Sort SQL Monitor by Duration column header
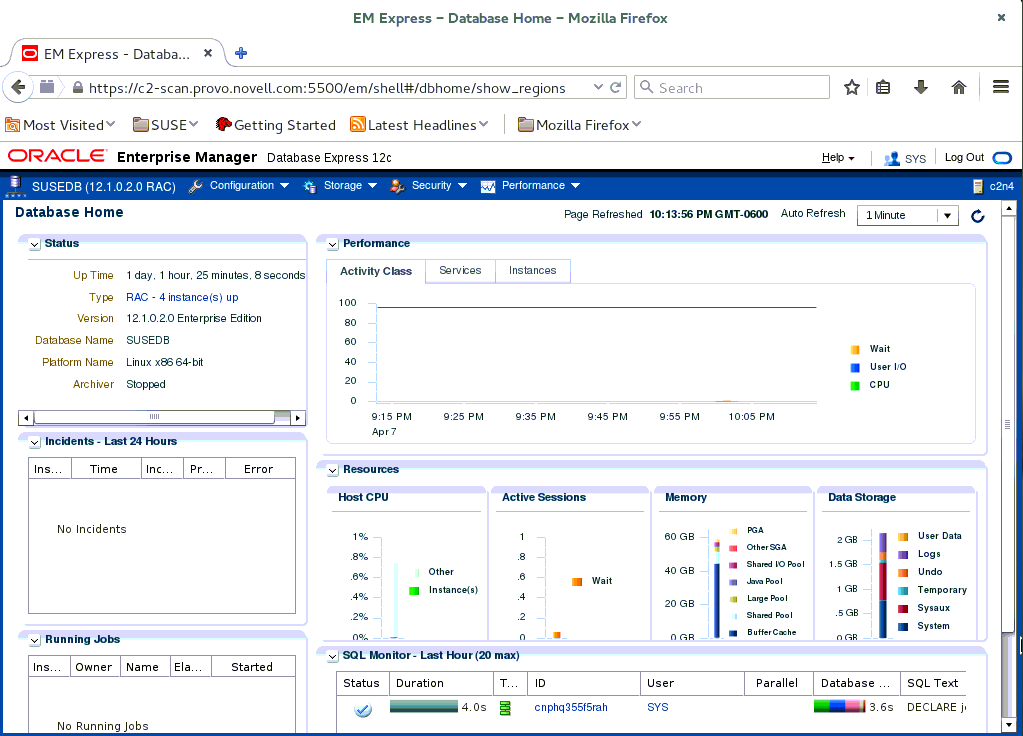 [x=442, y=683]
